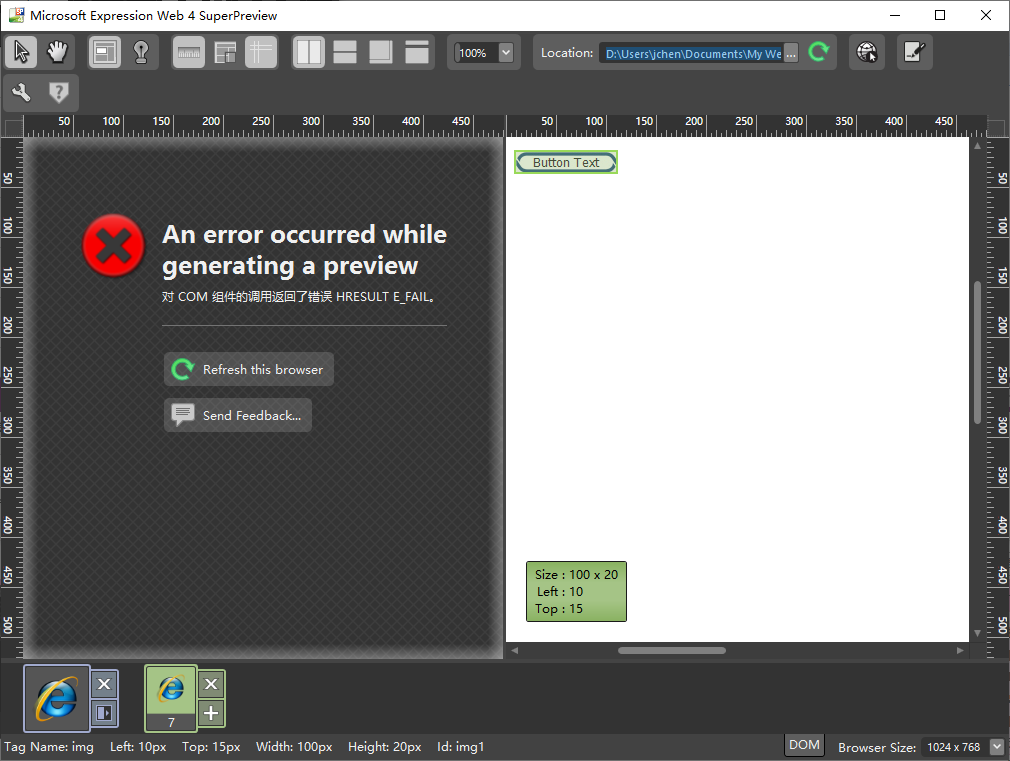Toggle the ruler visibility button
The image size is (1010, 761).
point(189,52)
